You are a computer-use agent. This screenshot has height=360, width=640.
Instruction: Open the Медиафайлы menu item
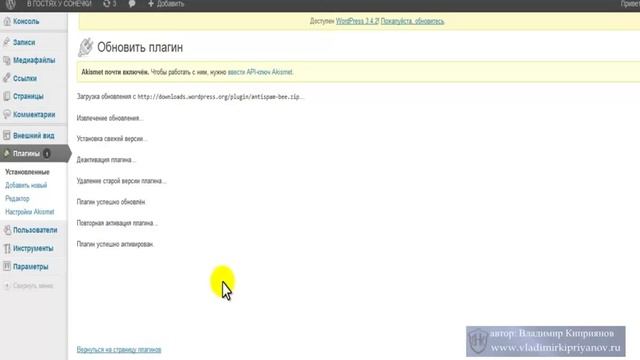(34, 60)
